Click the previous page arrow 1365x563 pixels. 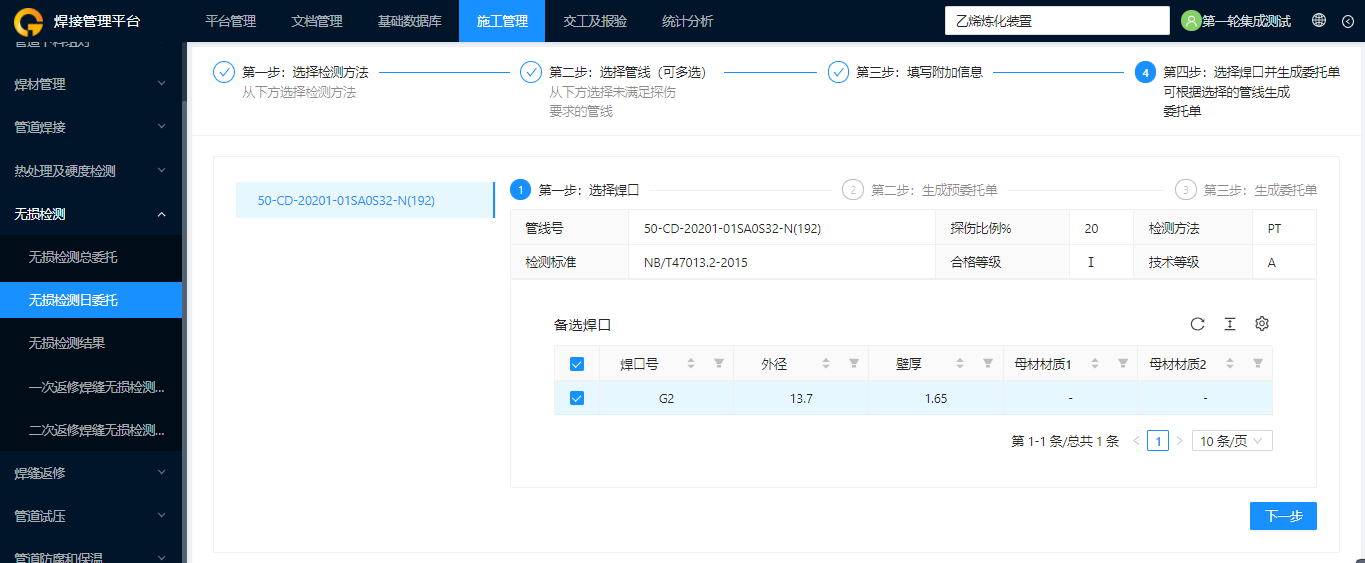click(x=1136, y=441)
